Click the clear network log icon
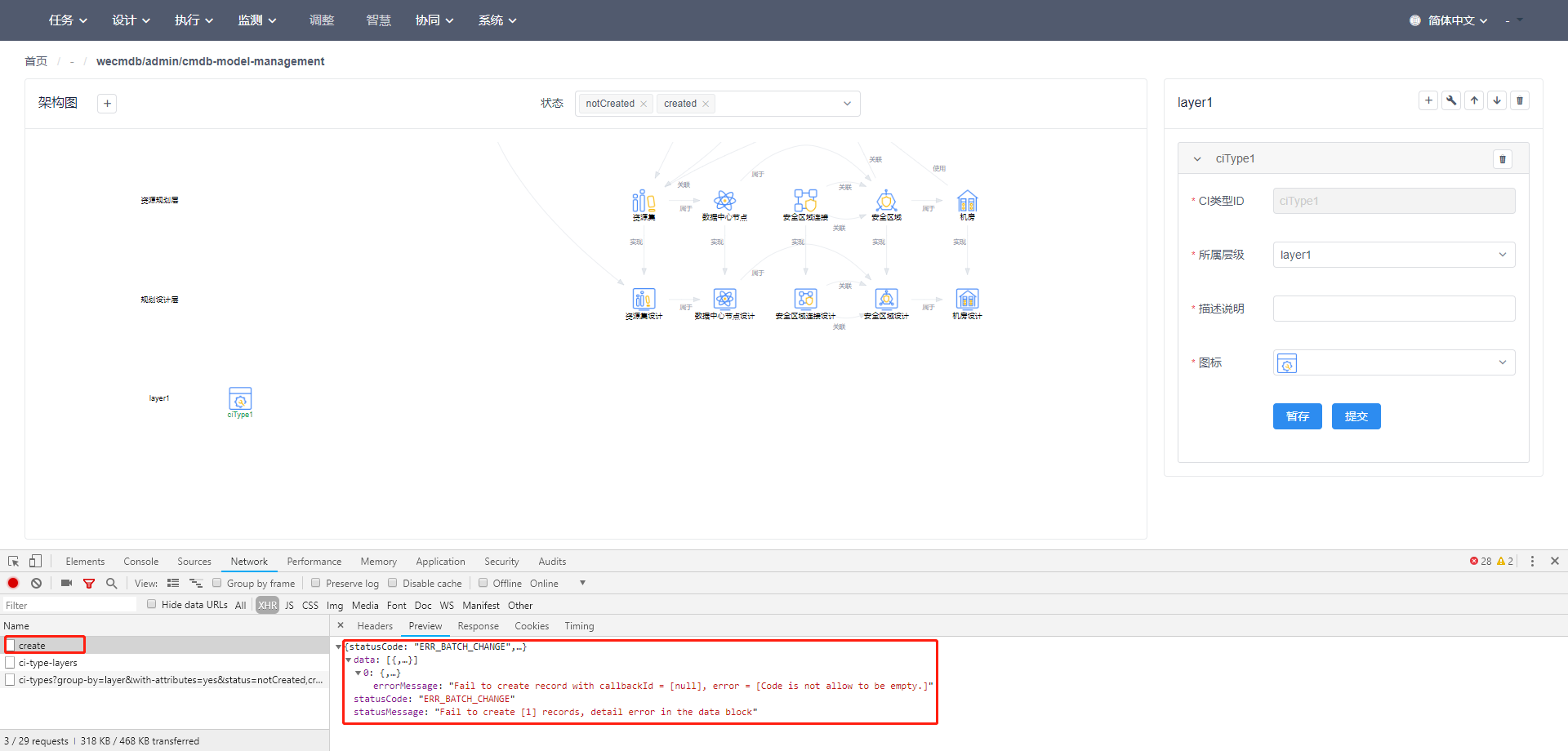The image size is (1568, 751). [36, 583]
